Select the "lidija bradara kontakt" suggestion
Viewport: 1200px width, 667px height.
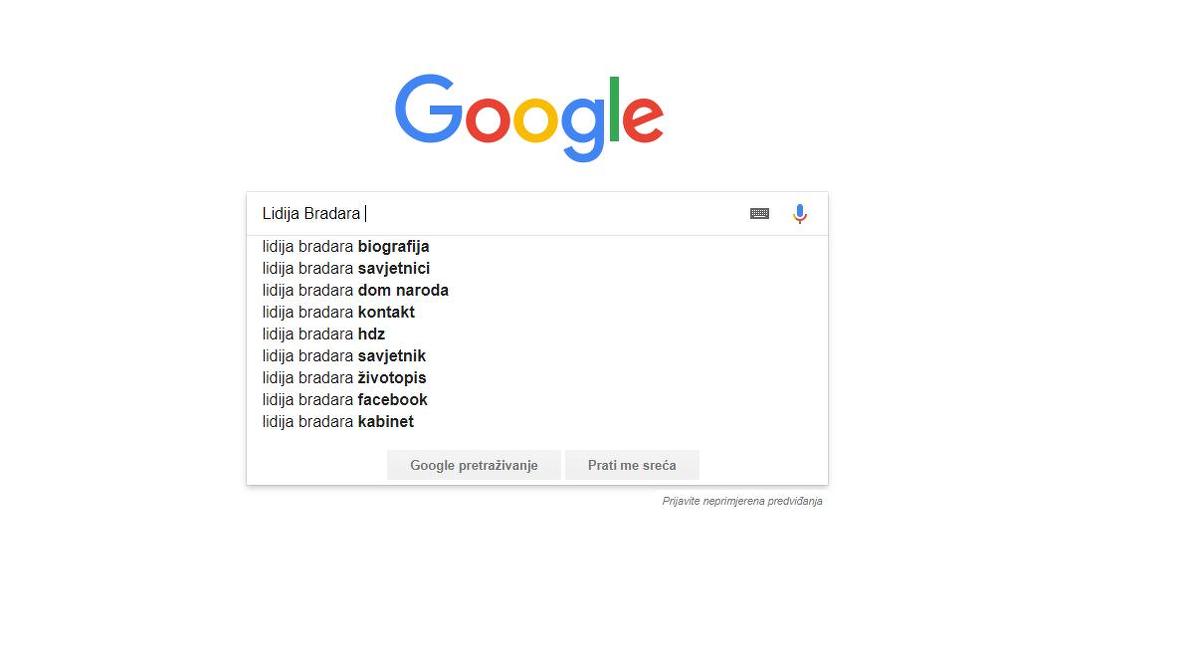(x=338, y=313)
